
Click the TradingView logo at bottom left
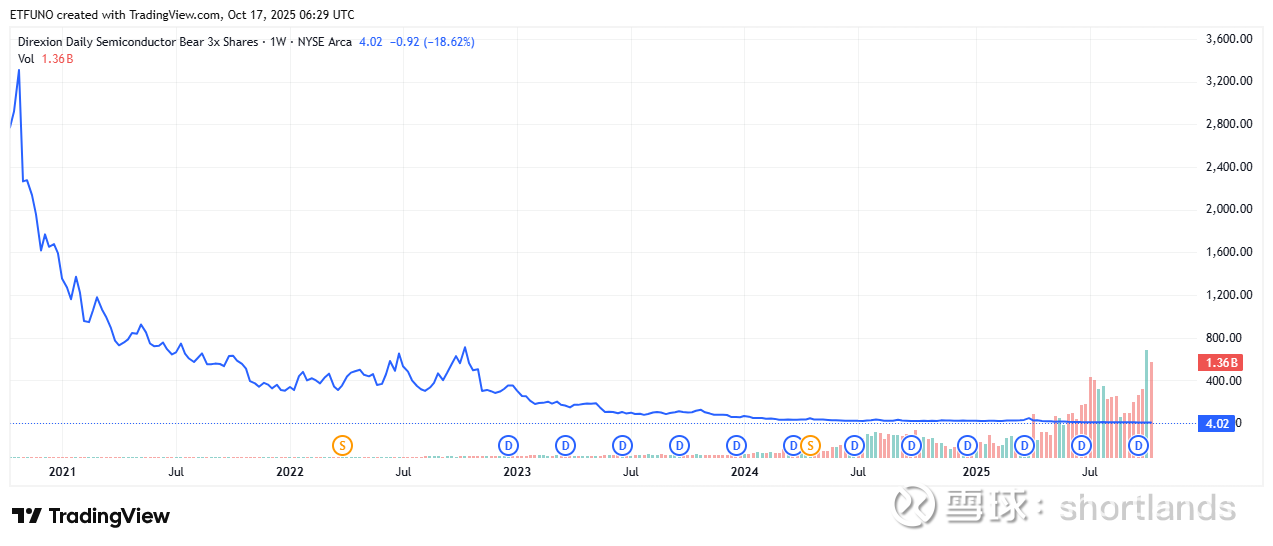[91, 516]
